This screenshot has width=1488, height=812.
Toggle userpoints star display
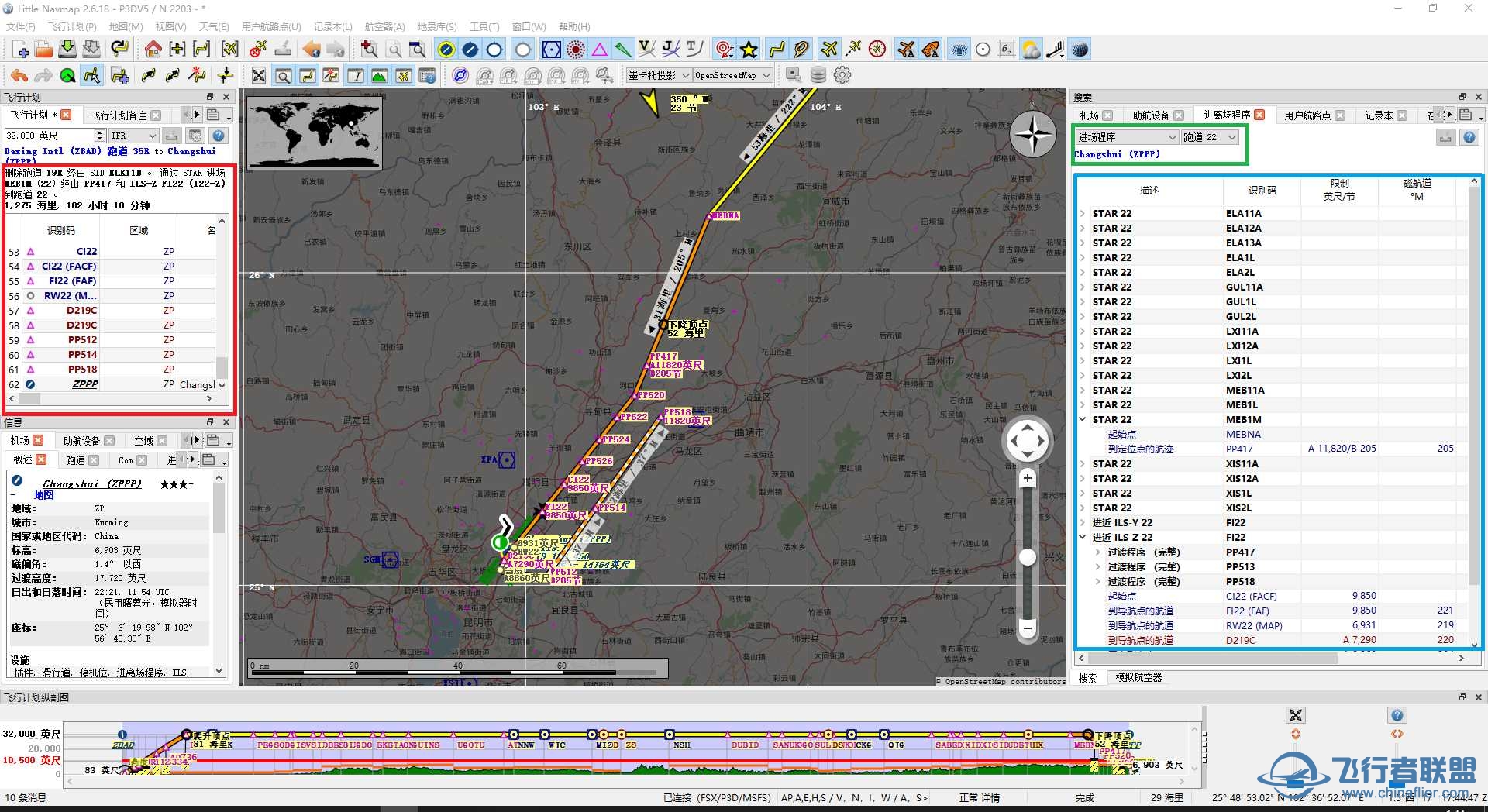point(749,50)
